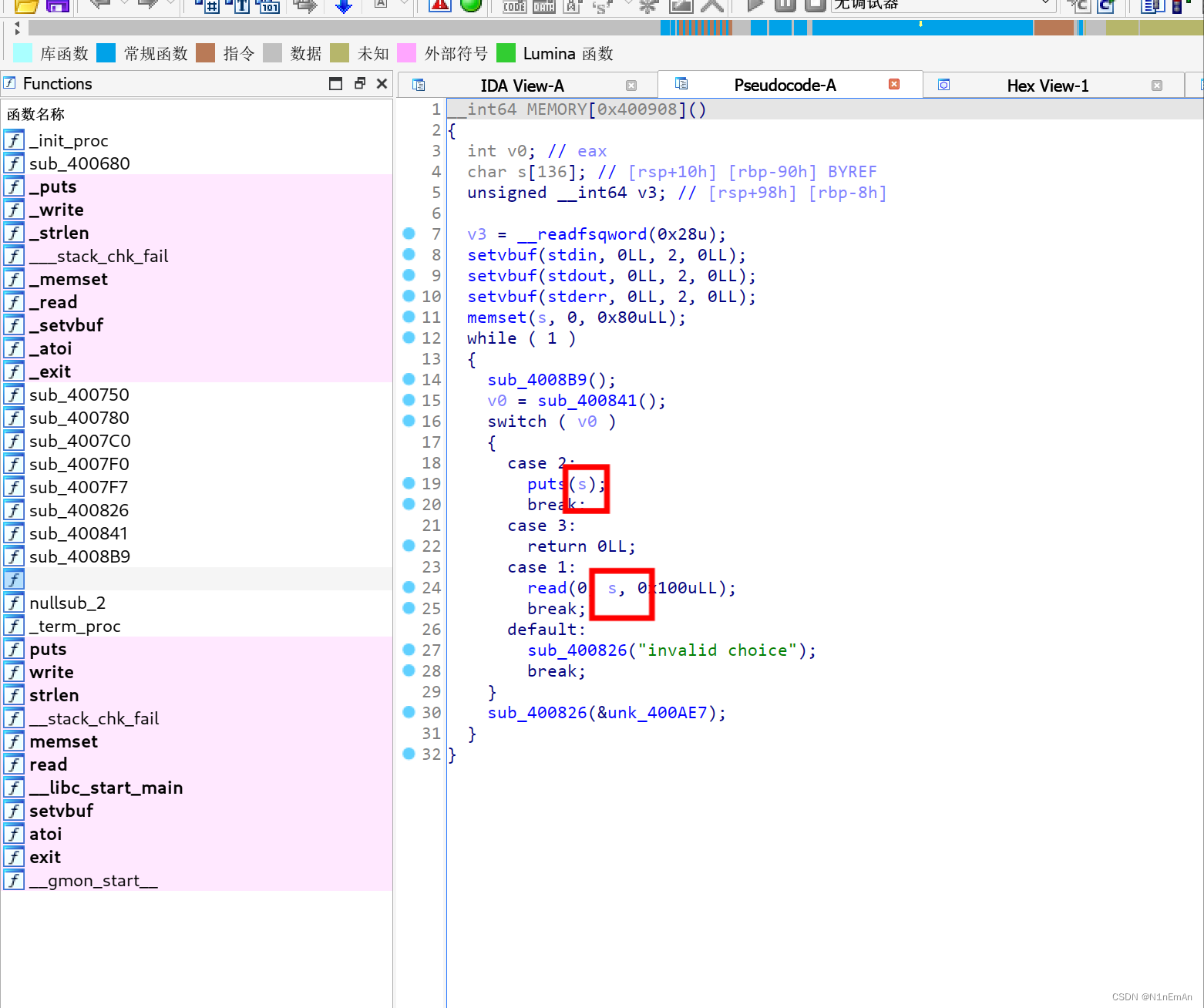The image size is (1204, 1008).
Task: Select memset in the Functions list
Action: 197,741
